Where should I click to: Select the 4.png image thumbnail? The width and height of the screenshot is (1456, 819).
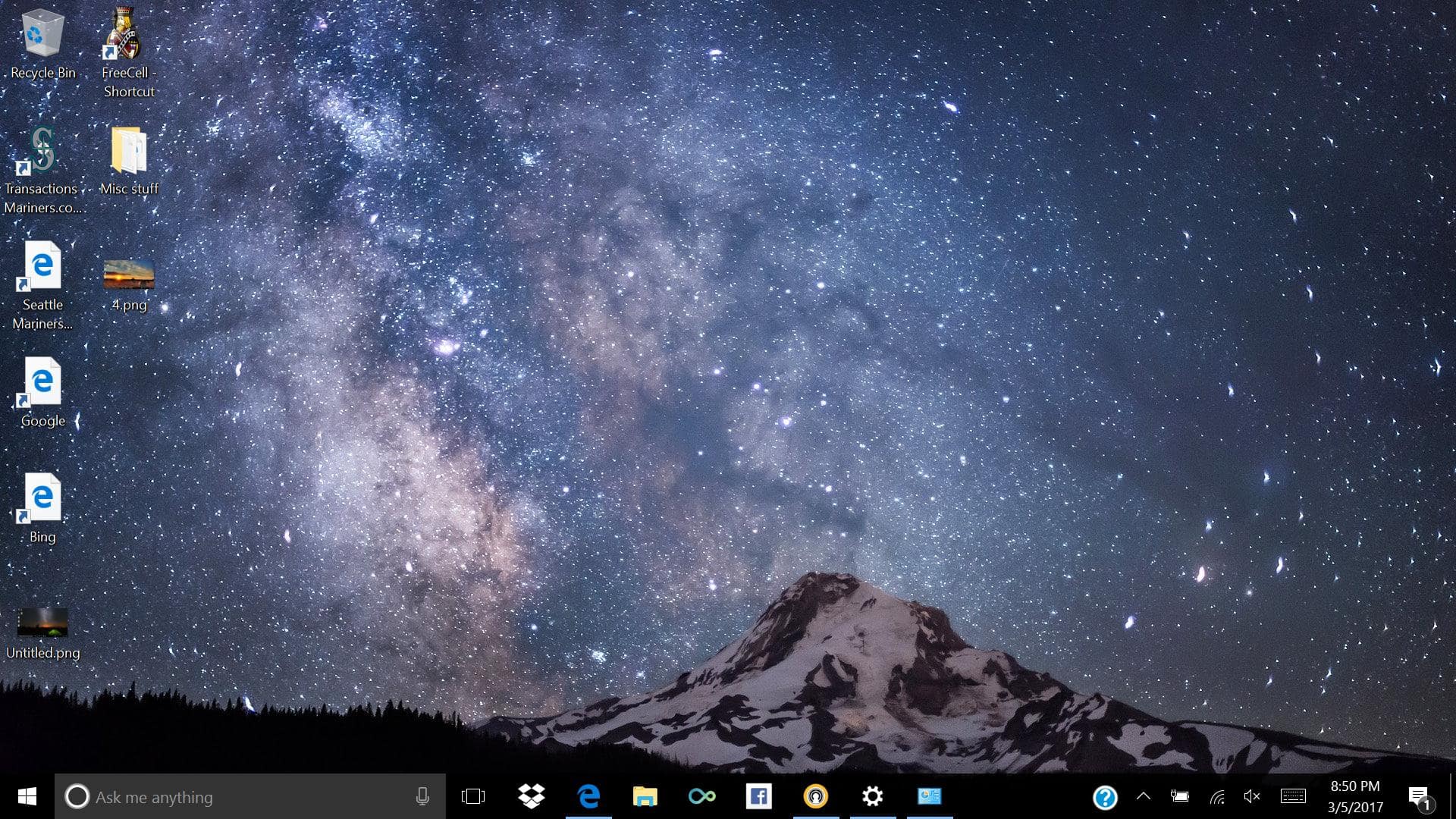click(x=129, y=275)
